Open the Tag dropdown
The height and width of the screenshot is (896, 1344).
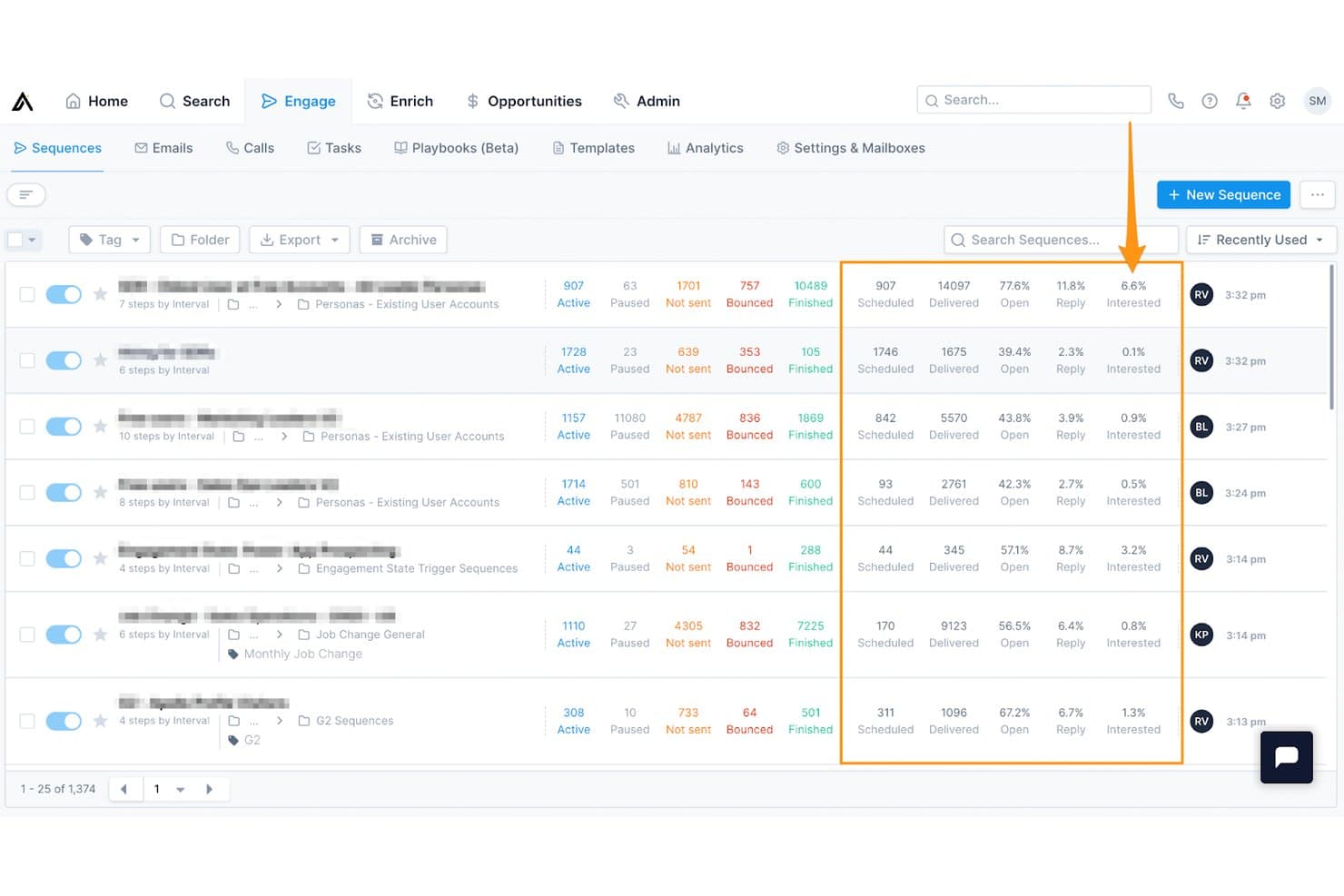pyautogui.click(x=110, y=240)
